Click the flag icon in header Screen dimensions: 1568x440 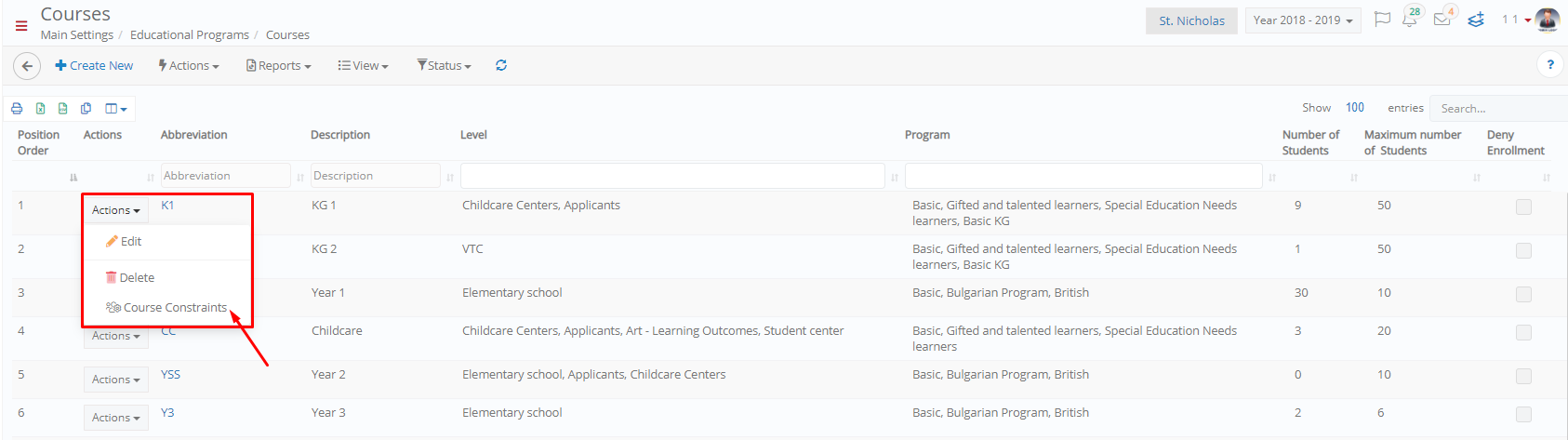1382,20
